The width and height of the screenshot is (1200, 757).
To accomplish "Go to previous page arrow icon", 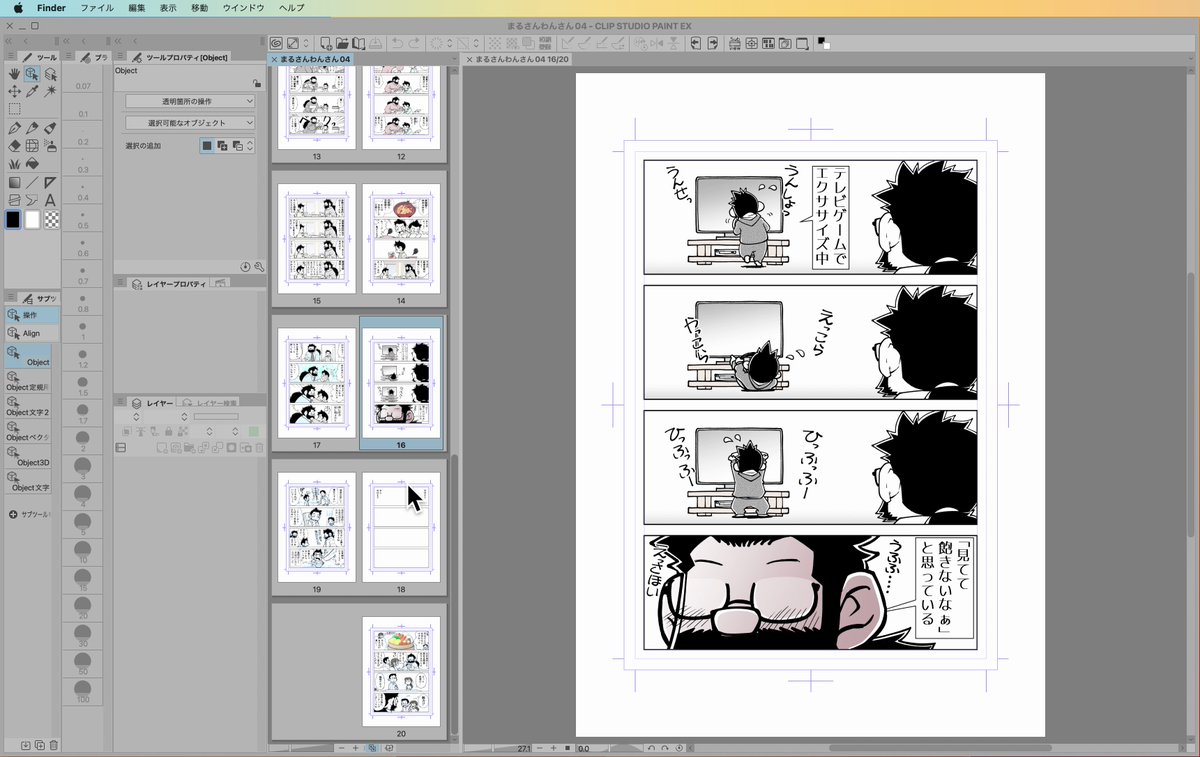I will tap(695, 43).
